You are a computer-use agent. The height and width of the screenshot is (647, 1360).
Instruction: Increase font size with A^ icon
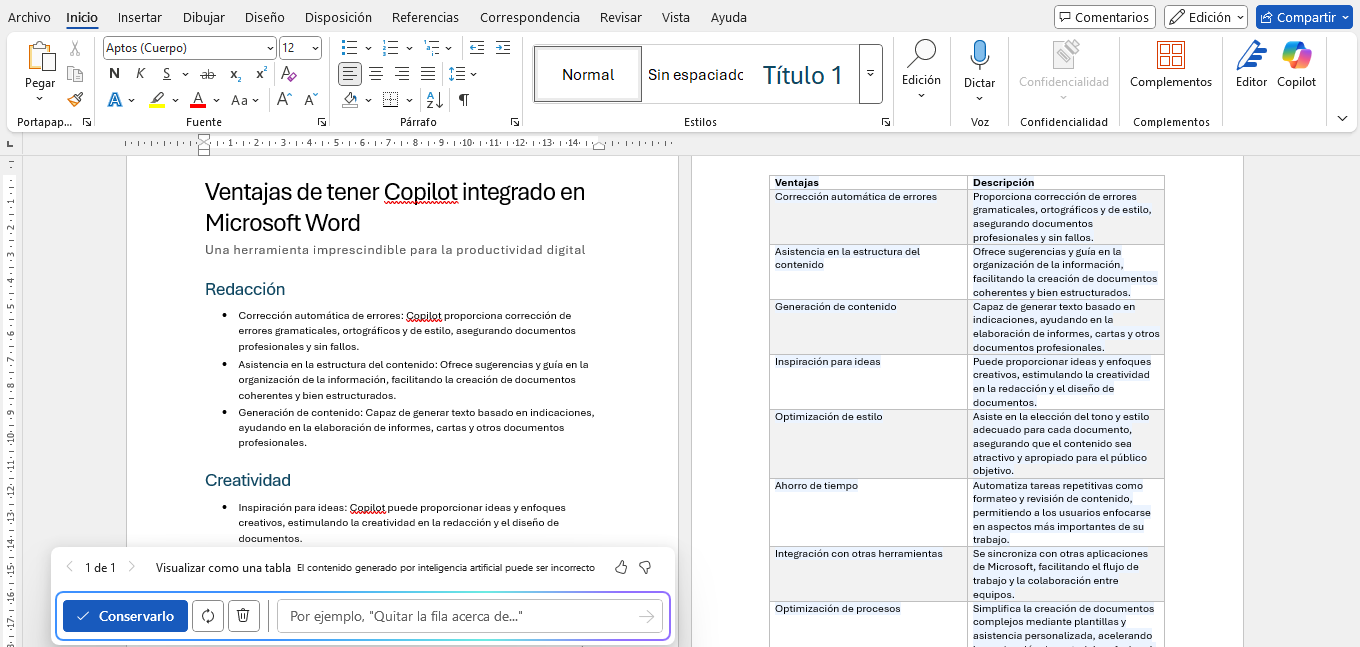tap(284, 99)
